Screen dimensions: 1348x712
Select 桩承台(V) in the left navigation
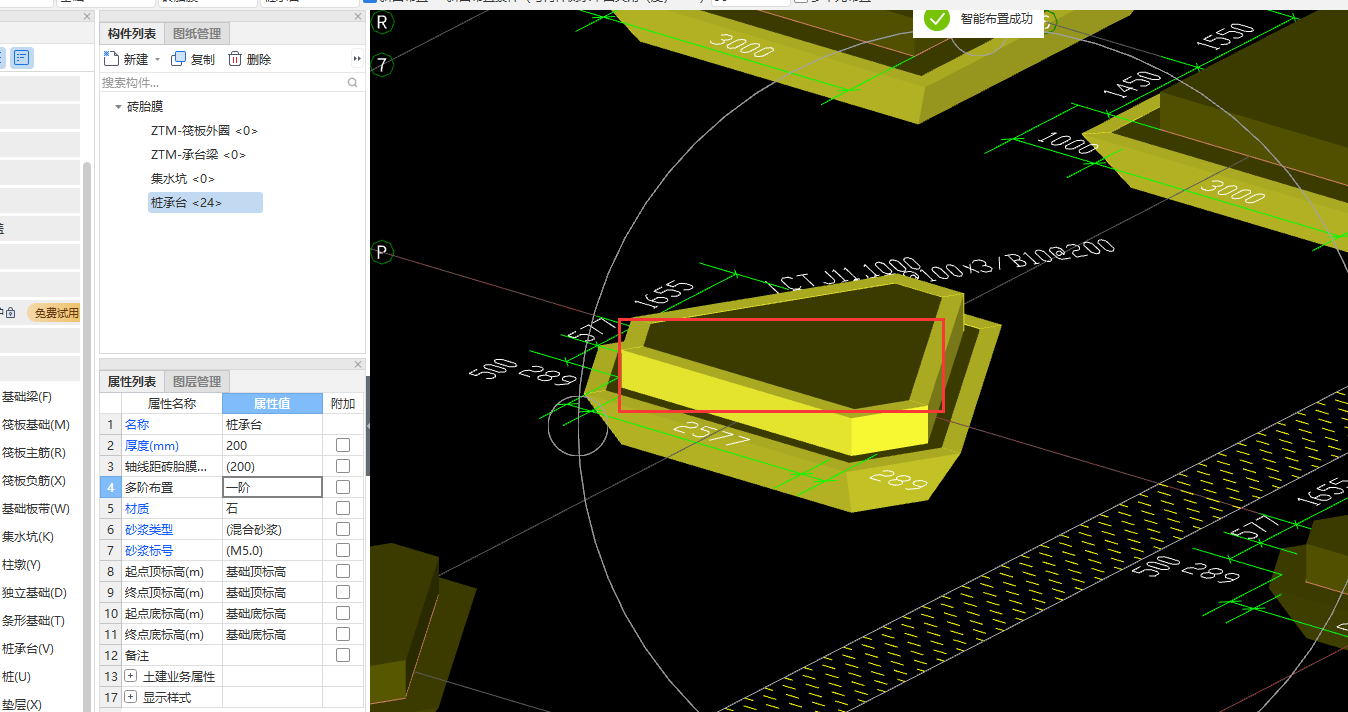pos(28,649)
